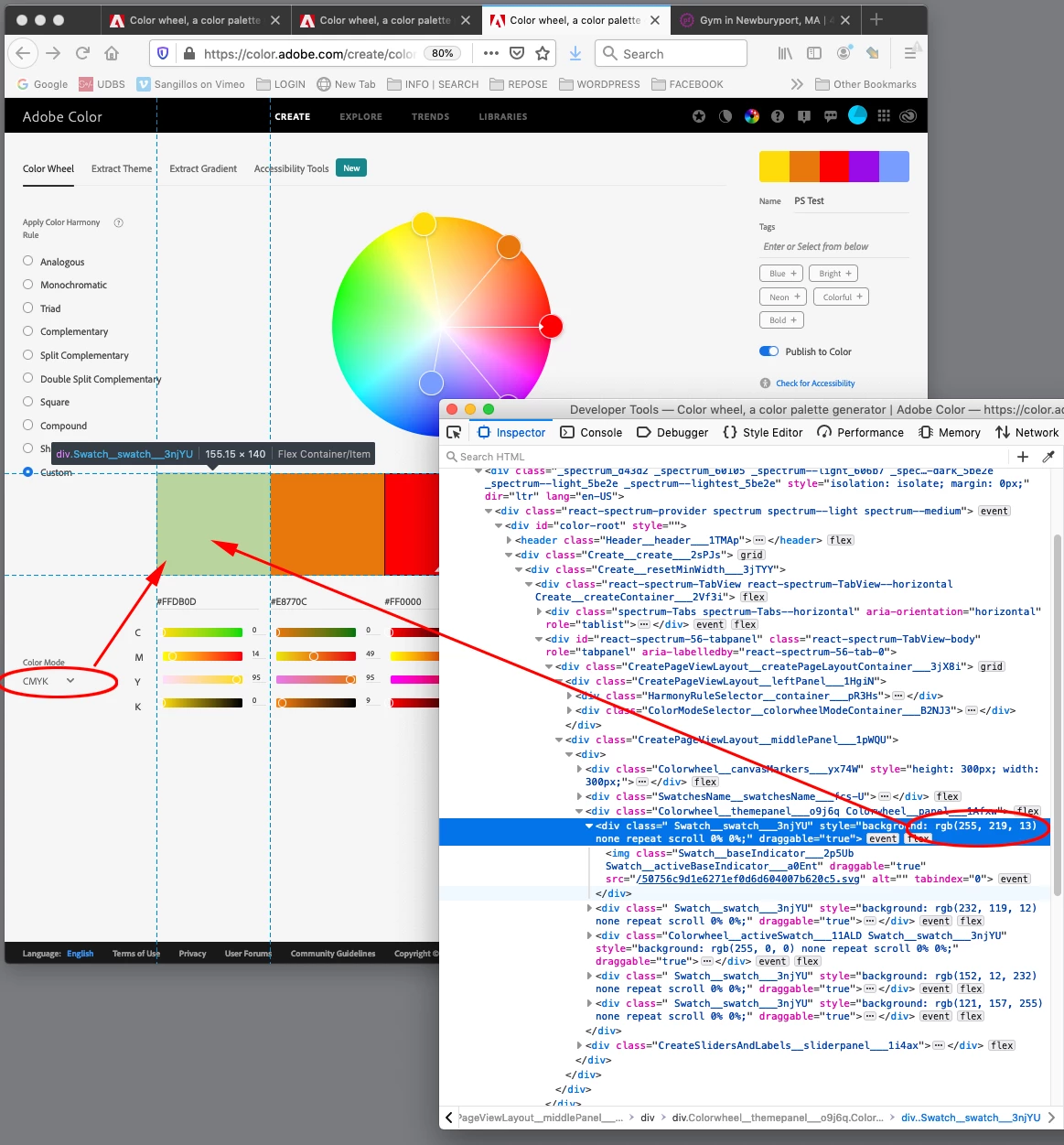Click the Y slider under #FFDB0D
The width and height of the screenshot is (1064, 1145).
(202, 679)
